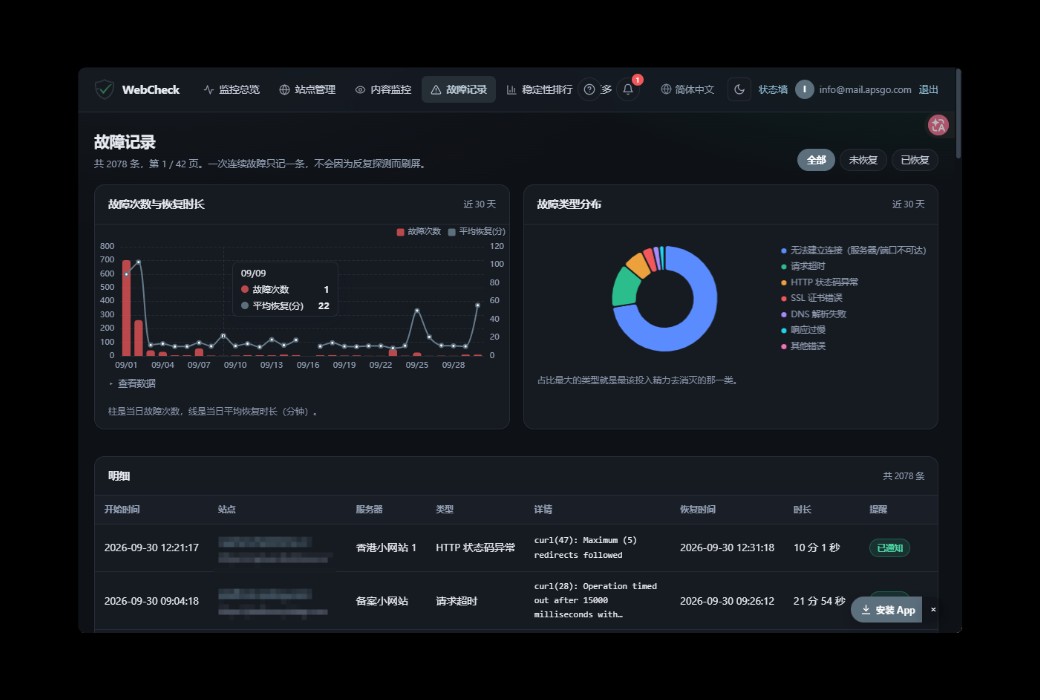Viewport: 1040px width, 700px height.
Task: Click start time 2026-09-30 09:04:18
Action: coord(151,601)
